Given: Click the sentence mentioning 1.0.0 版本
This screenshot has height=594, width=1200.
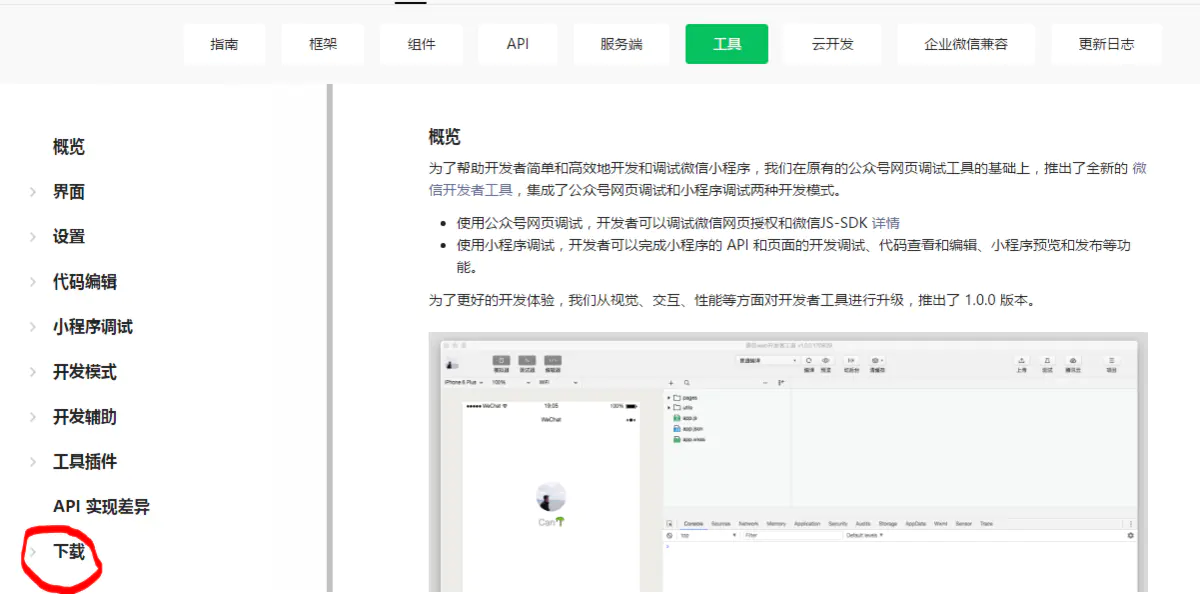Looking at the screenshot, I should point(731,300).
